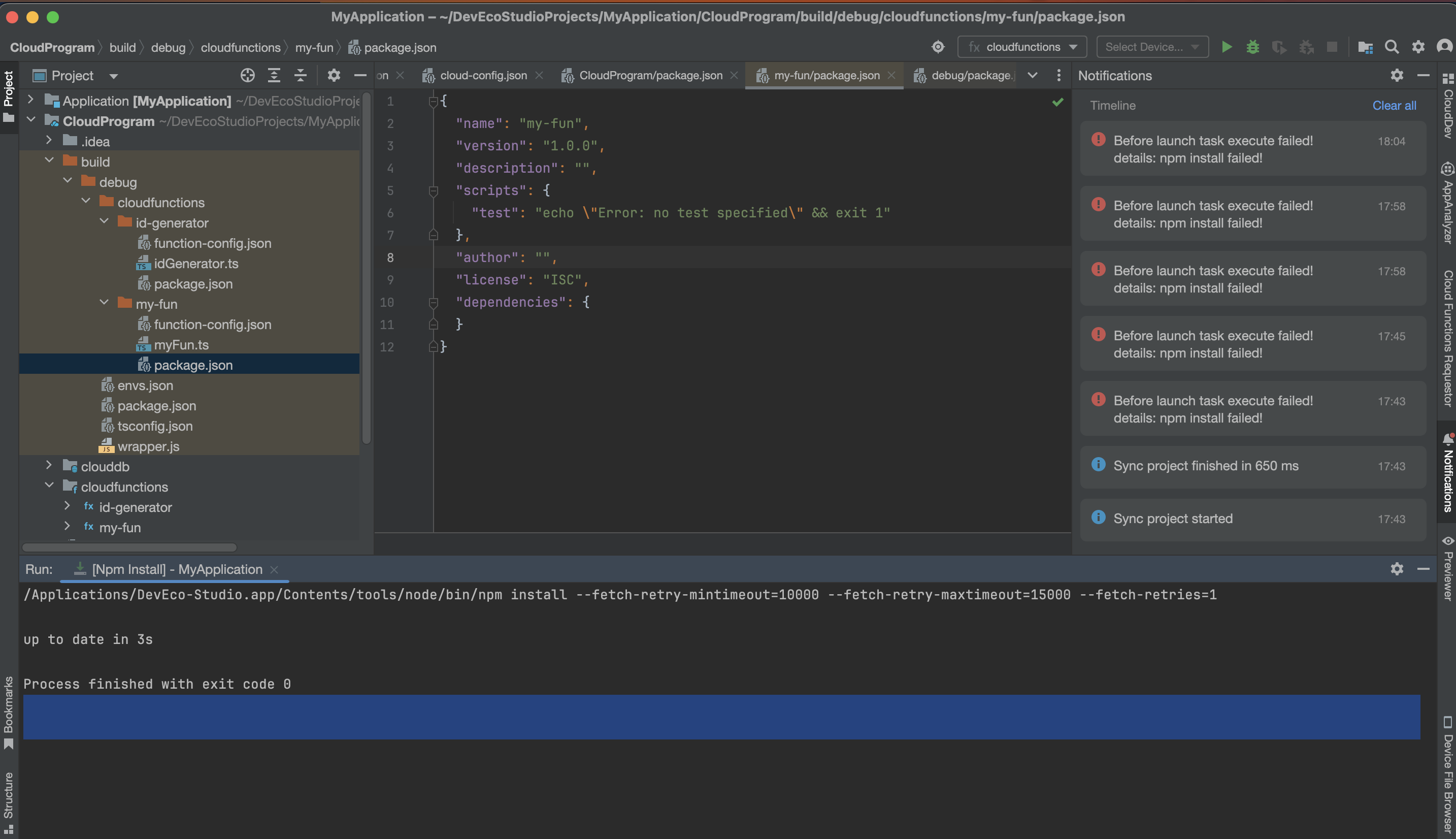Open Select Device dropdown

[1152, 47]
